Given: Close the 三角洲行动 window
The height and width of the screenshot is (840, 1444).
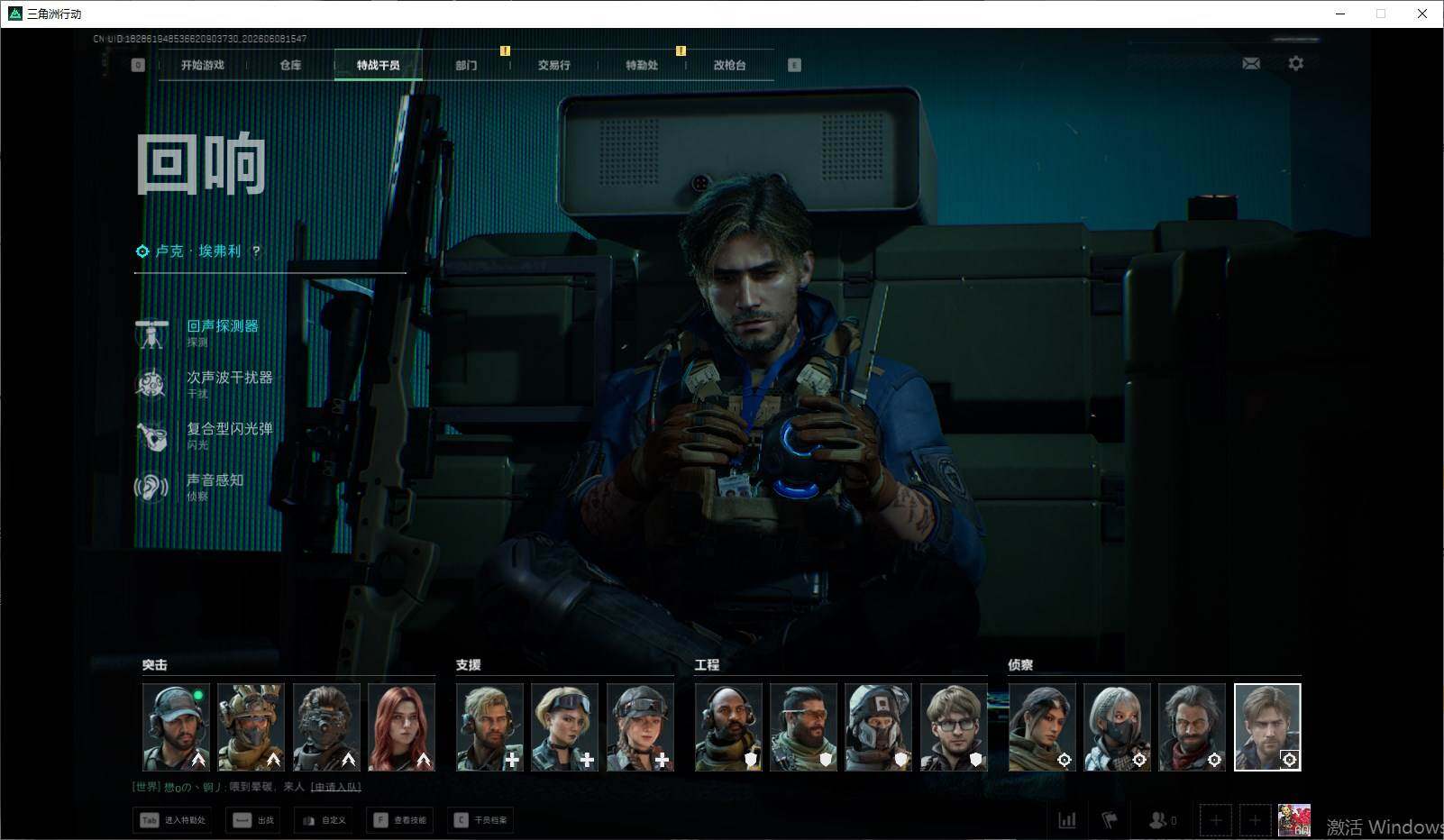Looking at the screenshot, I should tap(1422, 14).
